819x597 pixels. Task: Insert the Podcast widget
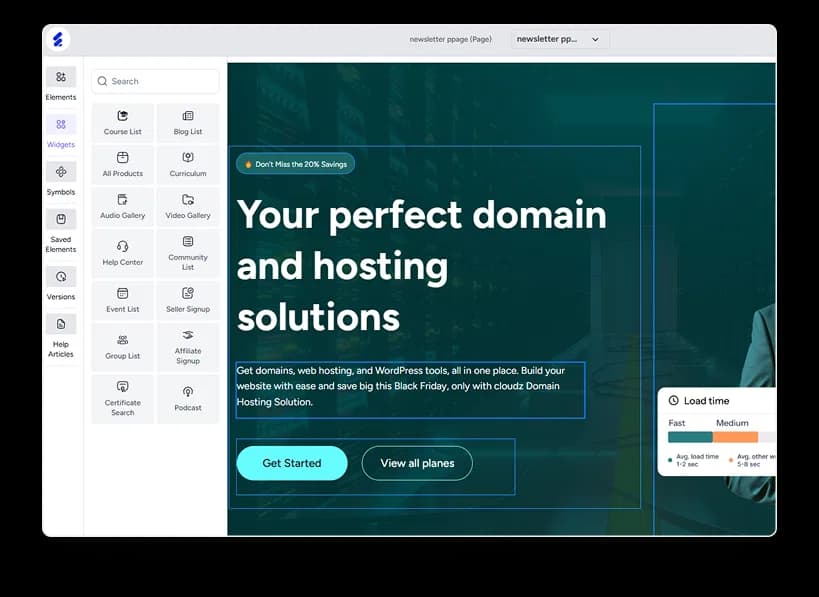click(x=188, y=398)
